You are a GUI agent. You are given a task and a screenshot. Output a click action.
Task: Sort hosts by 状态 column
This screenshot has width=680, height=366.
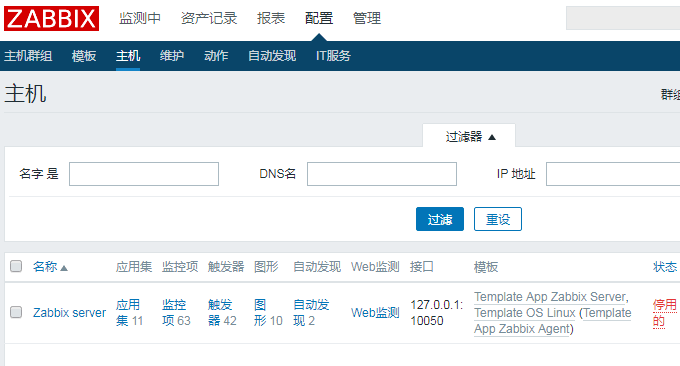point(665,267)
